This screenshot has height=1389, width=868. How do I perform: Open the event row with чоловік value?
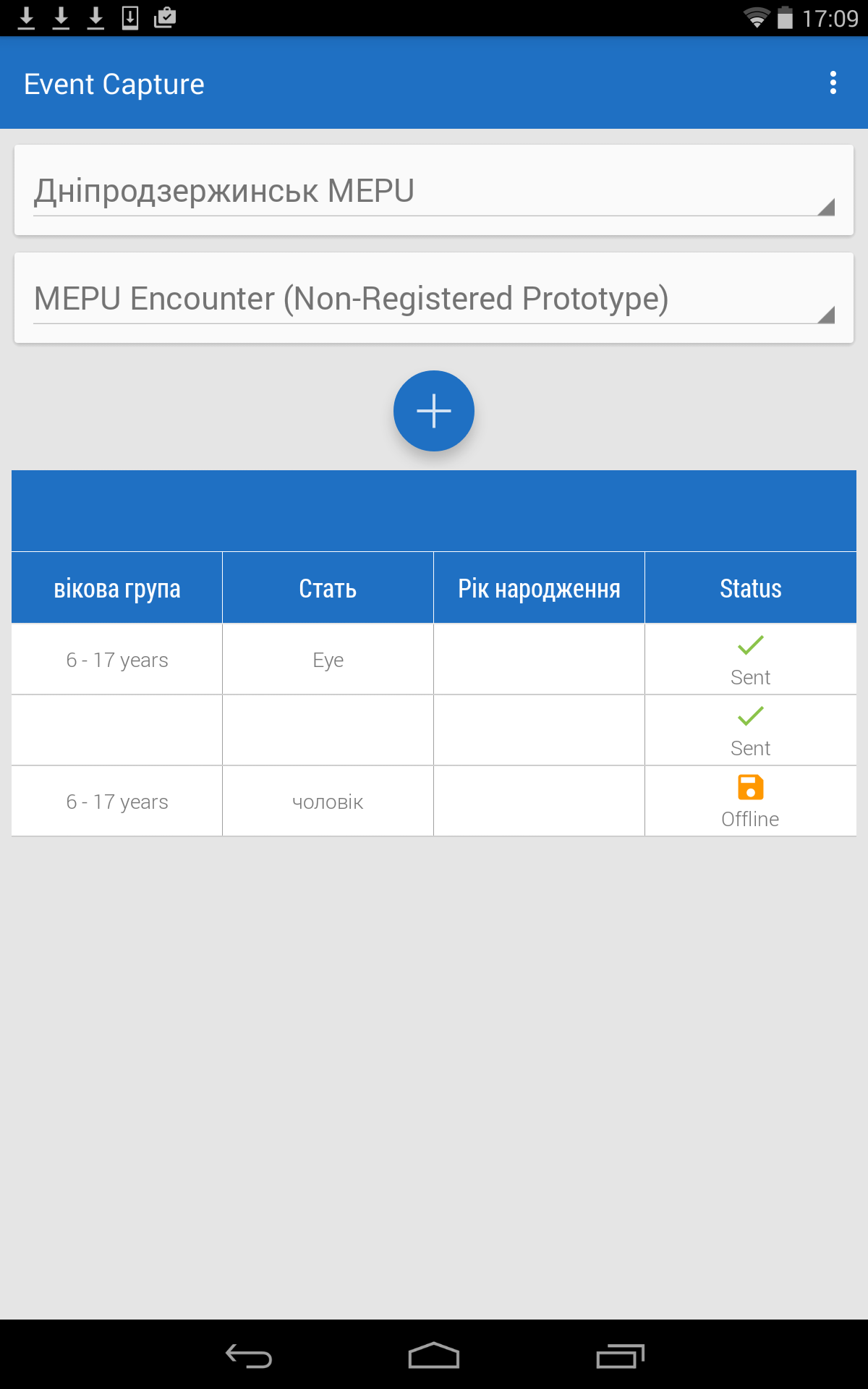(x=328, y=802)
